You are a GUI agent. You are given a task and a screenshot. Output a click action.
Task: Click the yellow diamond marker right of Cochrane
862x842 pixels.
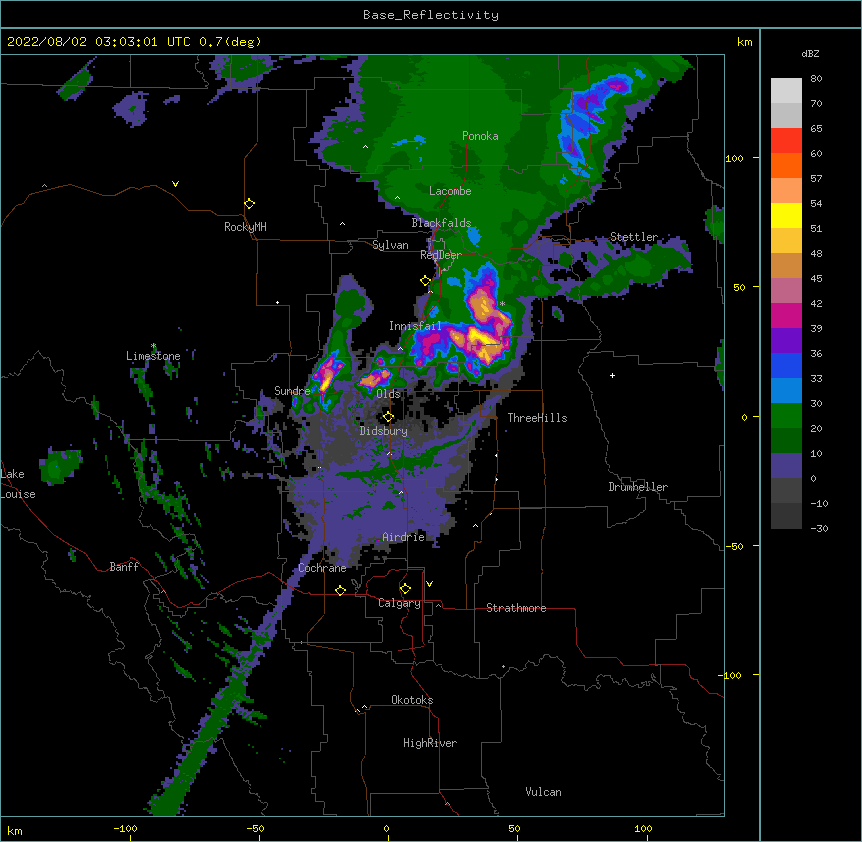coord(340,590)
